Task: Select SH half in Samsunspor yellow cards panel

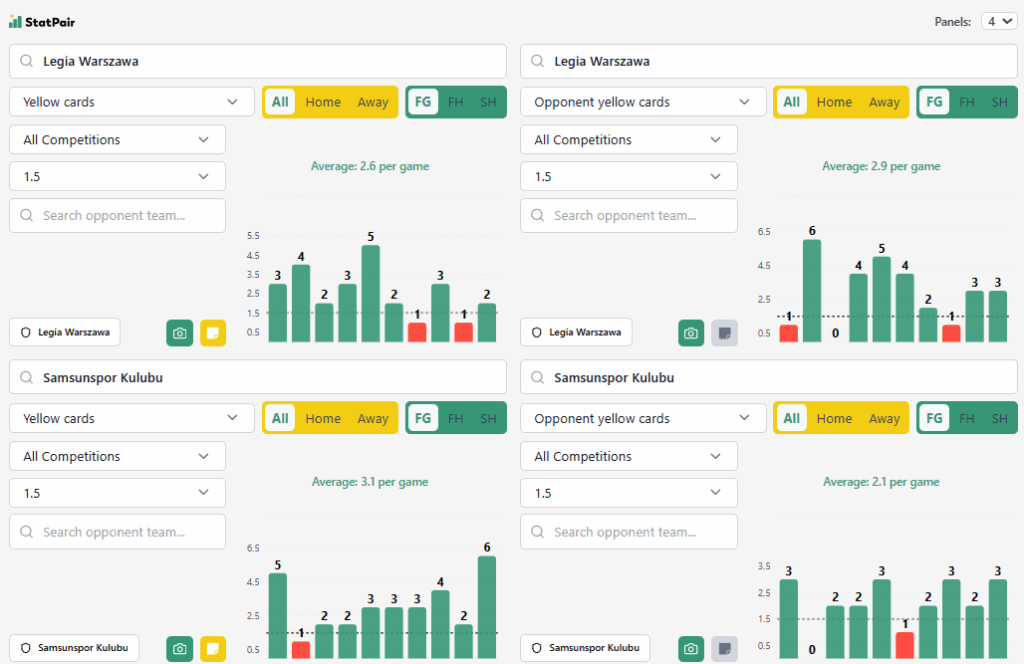Action: tap(488, 419)
